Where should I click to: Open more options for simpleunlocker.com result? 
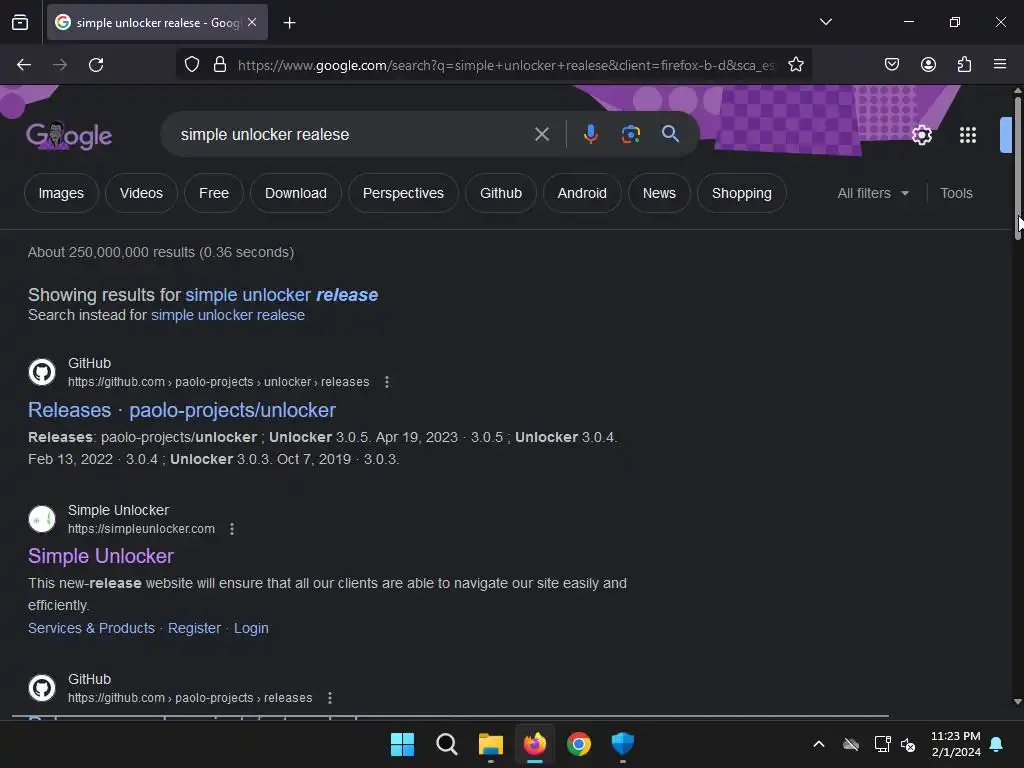(x=232, y=529)
